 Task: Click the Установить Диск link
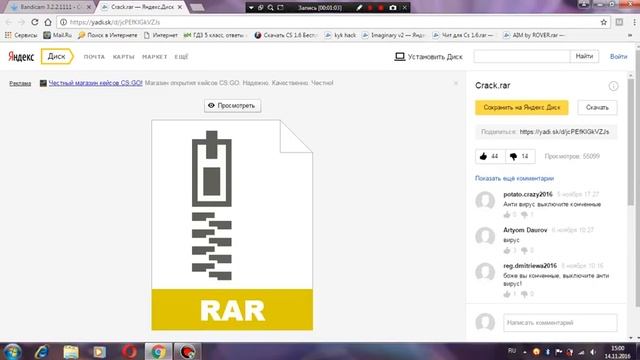pos(429,57)
